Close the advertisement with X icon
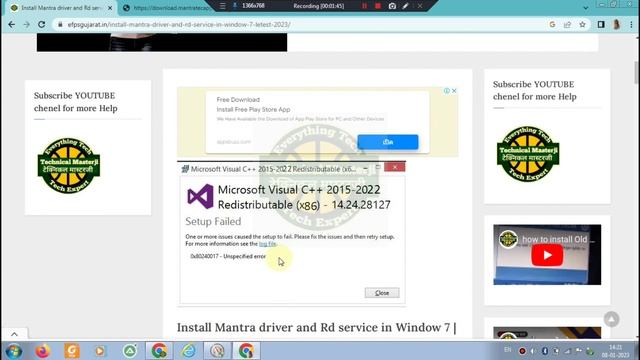This screenshot has width=640, height=360. click(x=454, y=91)
